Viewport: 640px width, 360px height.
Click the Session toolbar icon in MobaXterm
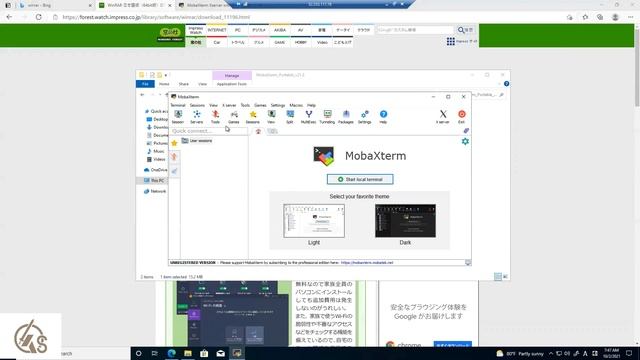(178, 117)
